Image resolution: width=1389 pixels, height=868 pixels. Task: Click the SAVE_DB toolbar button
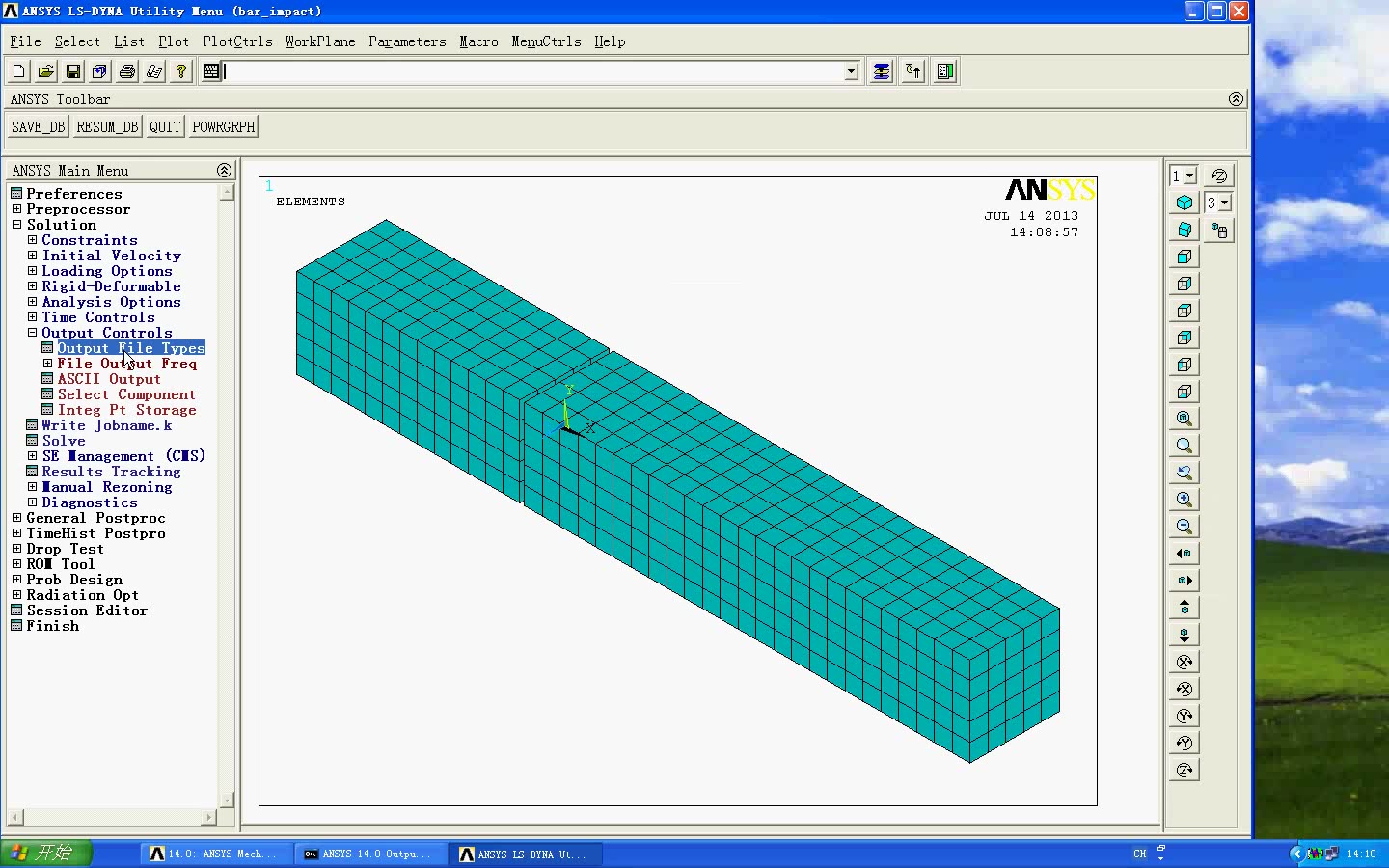(37, 126)
